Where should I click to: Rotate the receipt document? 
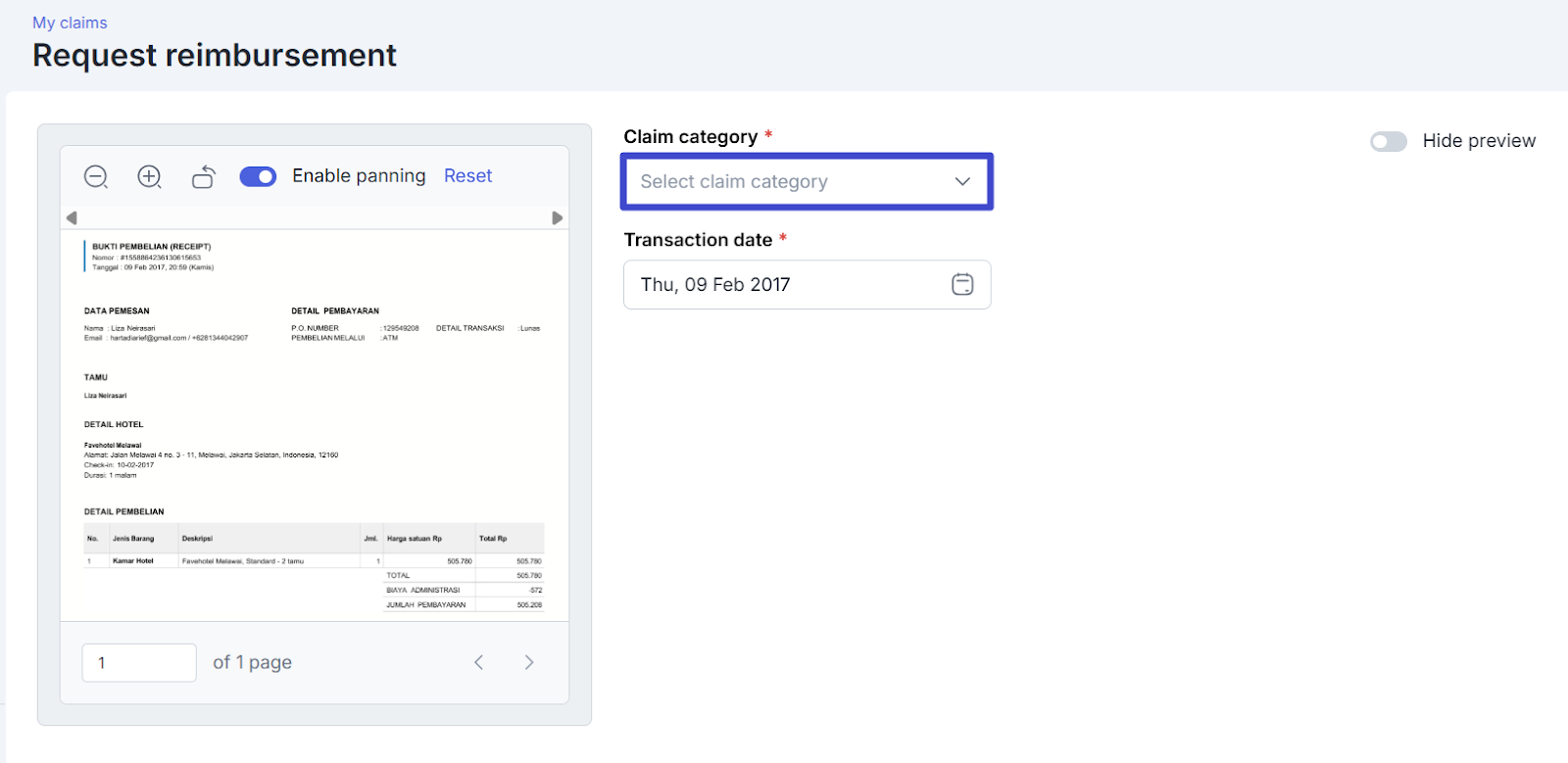pos(203,176)
